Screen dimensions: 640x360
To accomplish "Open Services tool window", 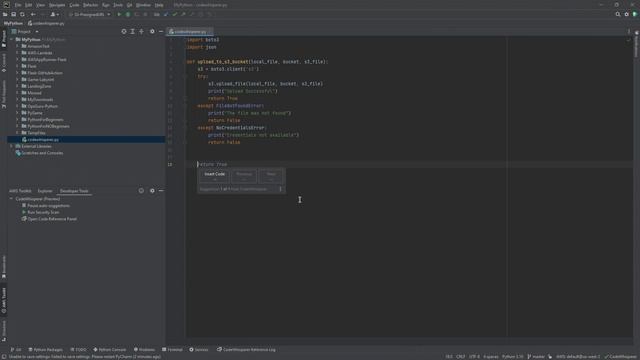I will pos(199,349).
